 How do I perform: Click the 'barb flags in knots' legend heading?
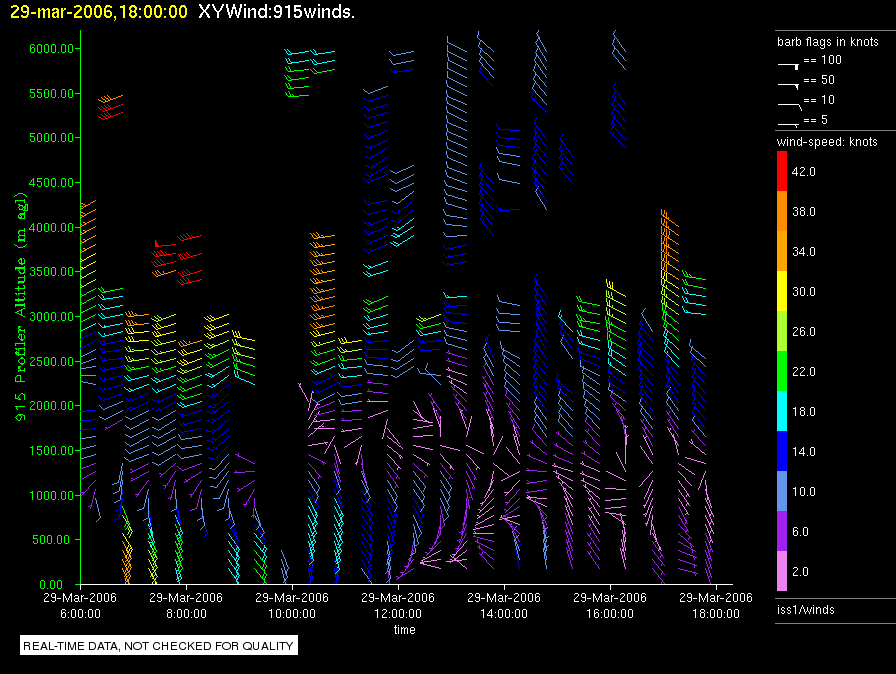828,42
